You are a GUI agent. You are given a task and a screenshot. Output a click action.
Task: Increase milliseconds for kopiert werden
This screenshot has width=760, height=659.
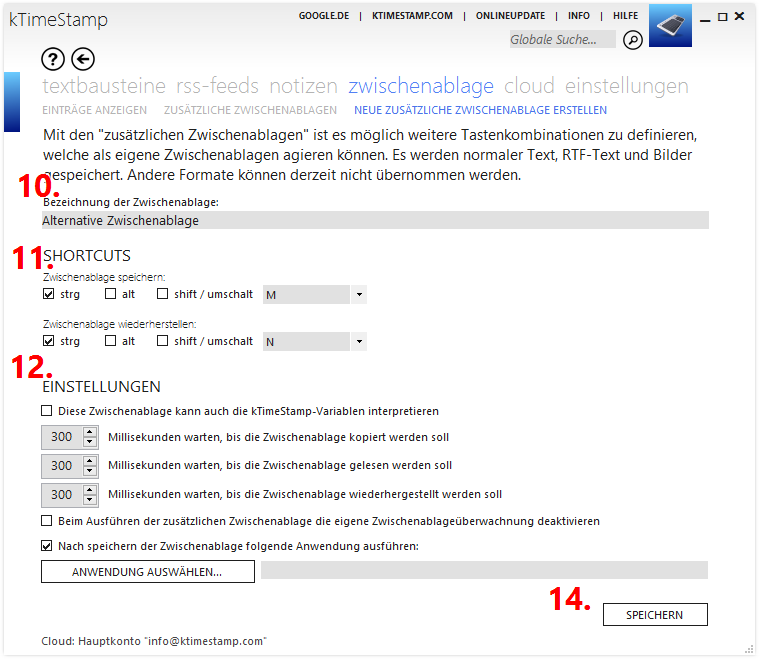click(90, 432)
